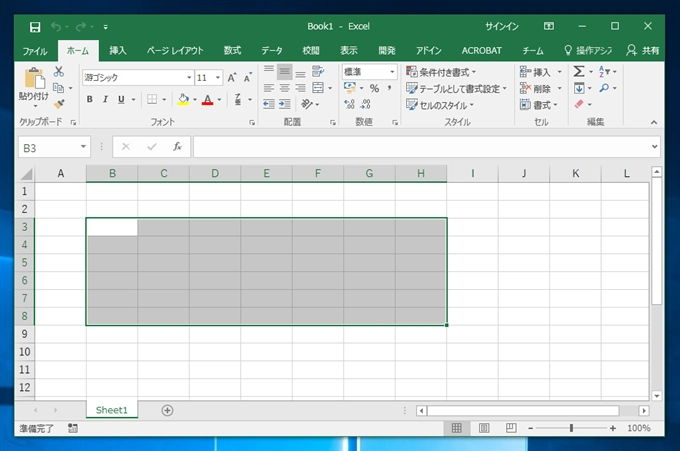The height and width of the screenshot is (451, 680).
Task: Click the Borders icon
Action: [x=152, y=99]
